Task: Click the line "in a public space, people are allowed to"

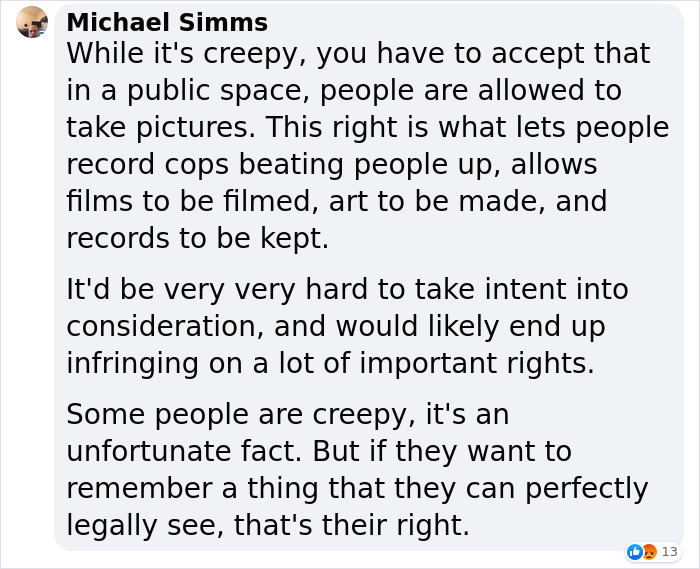Action: (344, 90)
